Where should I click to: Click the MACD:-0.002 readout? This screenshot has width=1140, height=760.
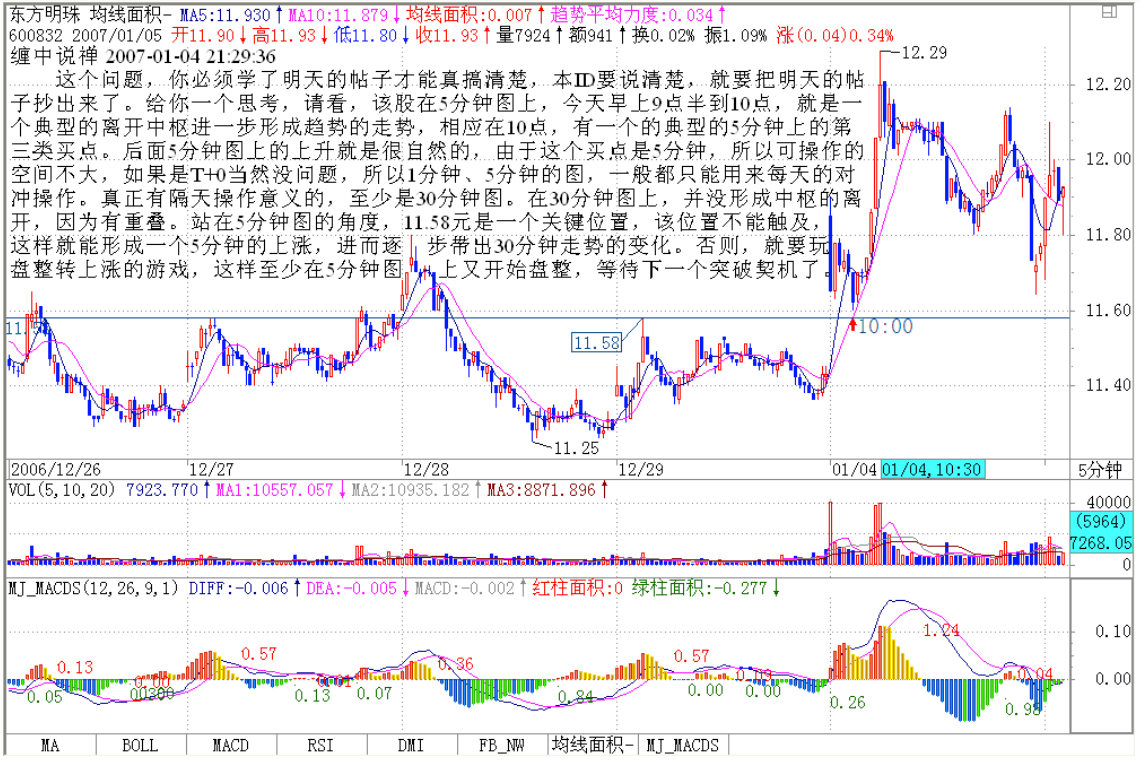pos(464,588)
